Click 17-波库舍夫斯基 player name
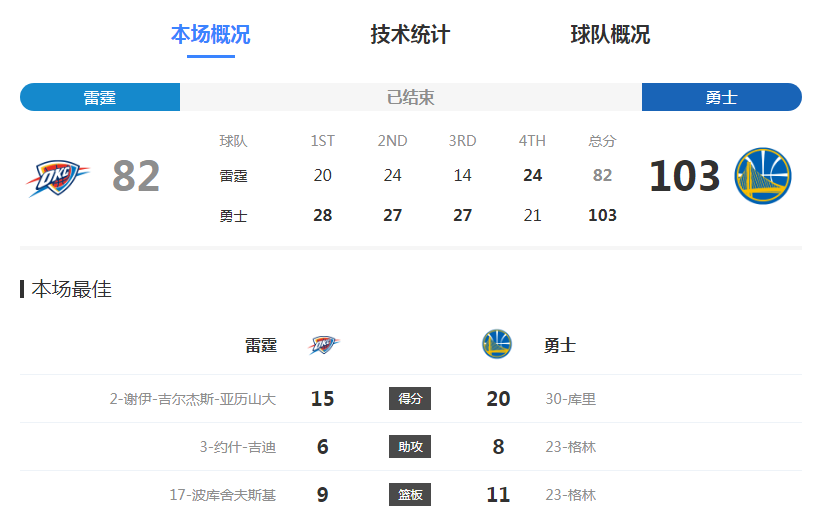The height and width of the screenshot is (521, 829). pos(222,495)
